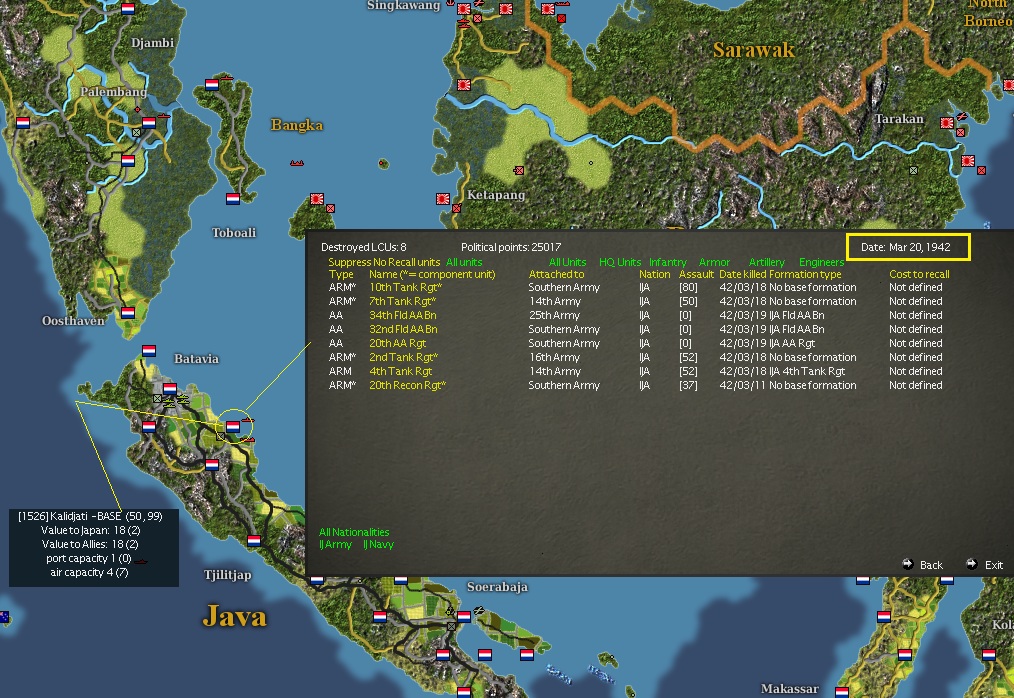This screenshot has height=698, width=1014.
Task: Show only Artillery units
Action: [x=766, y=262]
